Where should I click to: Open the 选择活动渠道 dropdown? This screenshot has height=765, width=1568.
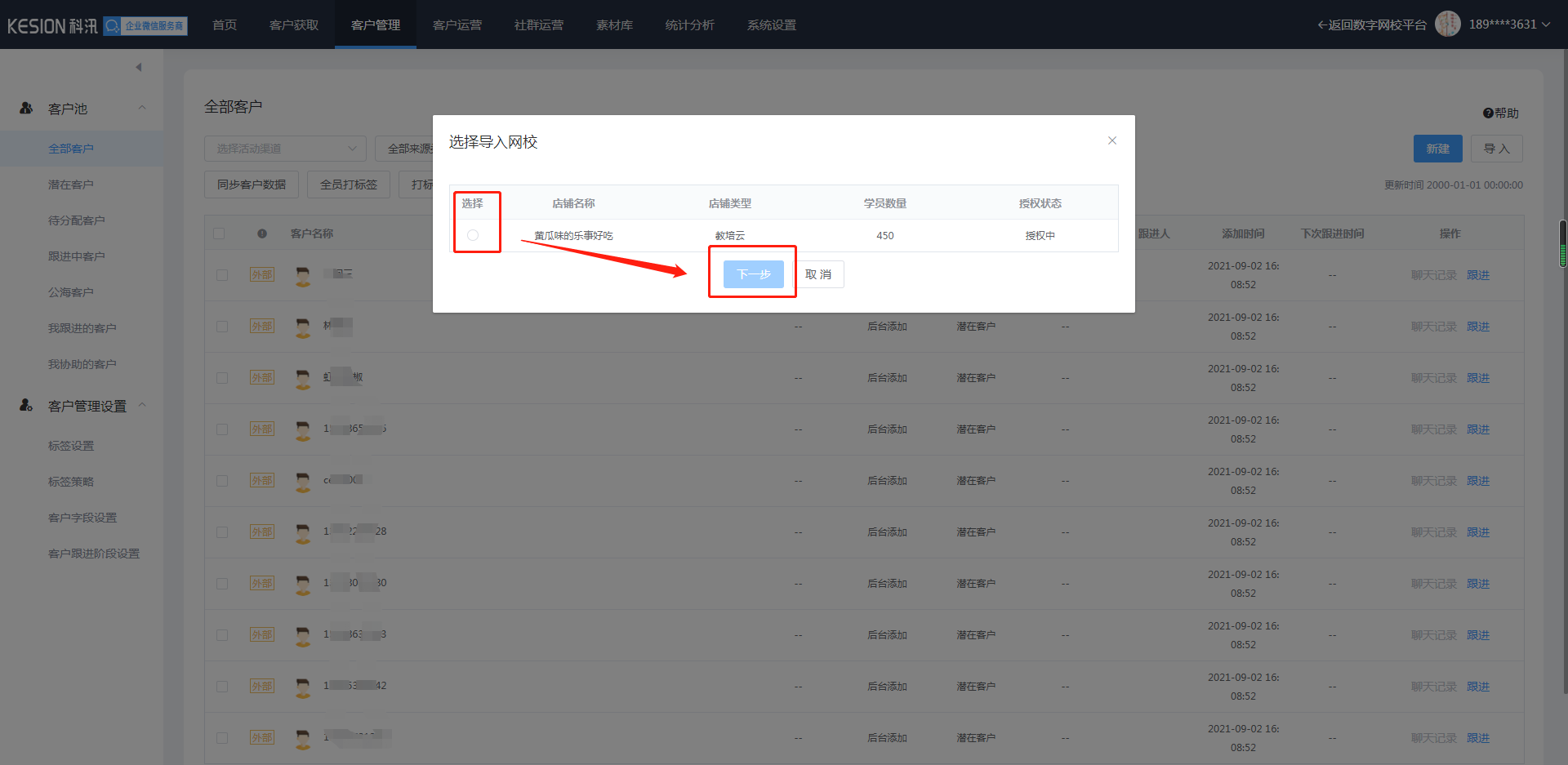[x=285, y=149]
